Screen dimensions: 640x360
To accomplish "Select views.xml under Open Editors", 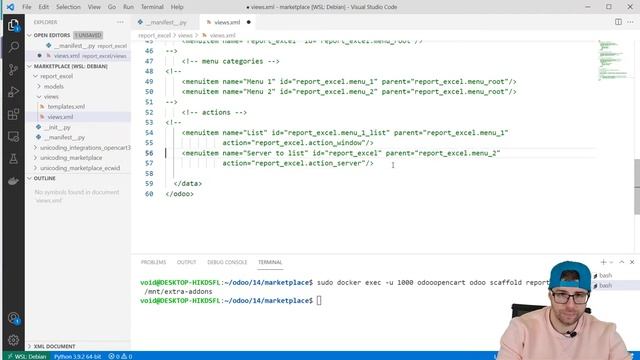I will pos(78,56).
